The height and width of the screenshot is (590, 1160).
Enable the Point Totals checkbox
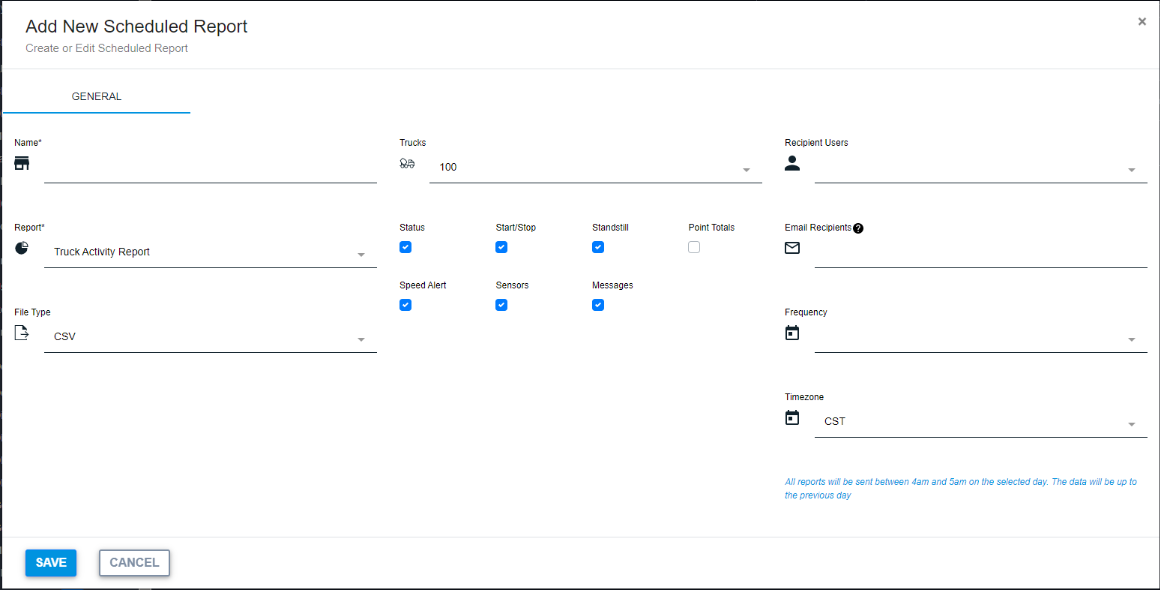coord(694,247)
